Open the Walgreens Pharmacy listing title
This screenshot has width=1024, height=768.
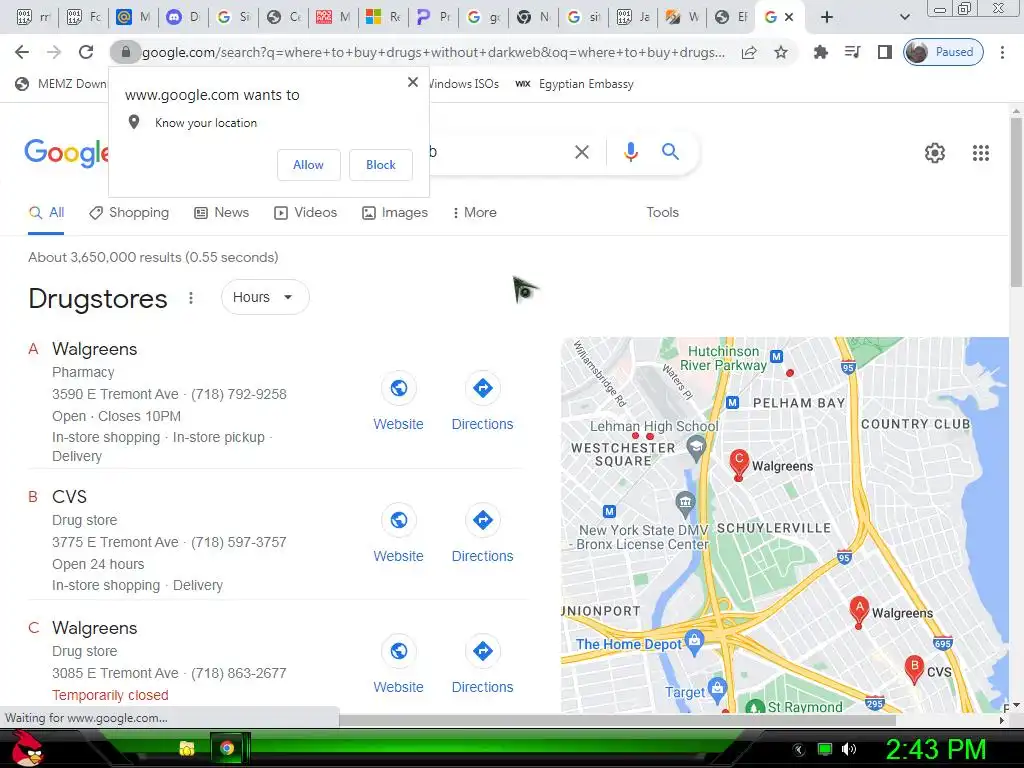(95, 349)
